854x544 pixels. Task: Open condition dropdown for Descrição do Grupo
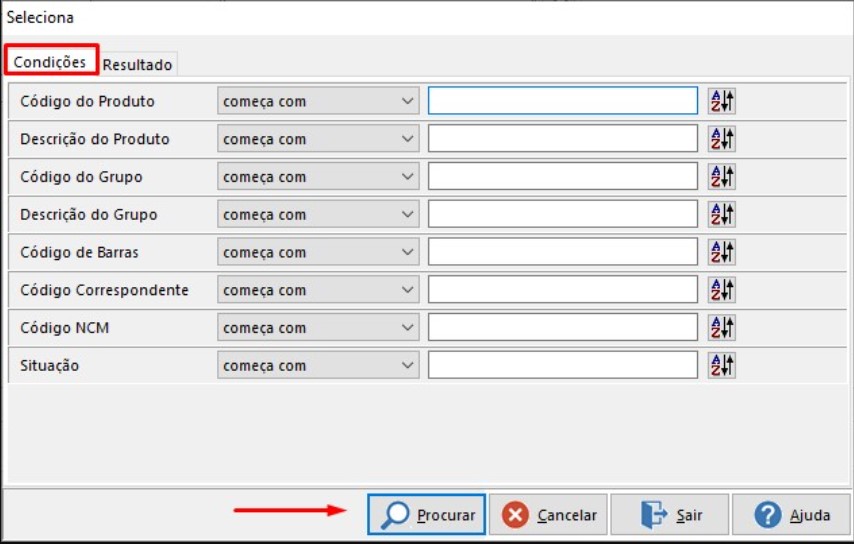click(318, 214)
